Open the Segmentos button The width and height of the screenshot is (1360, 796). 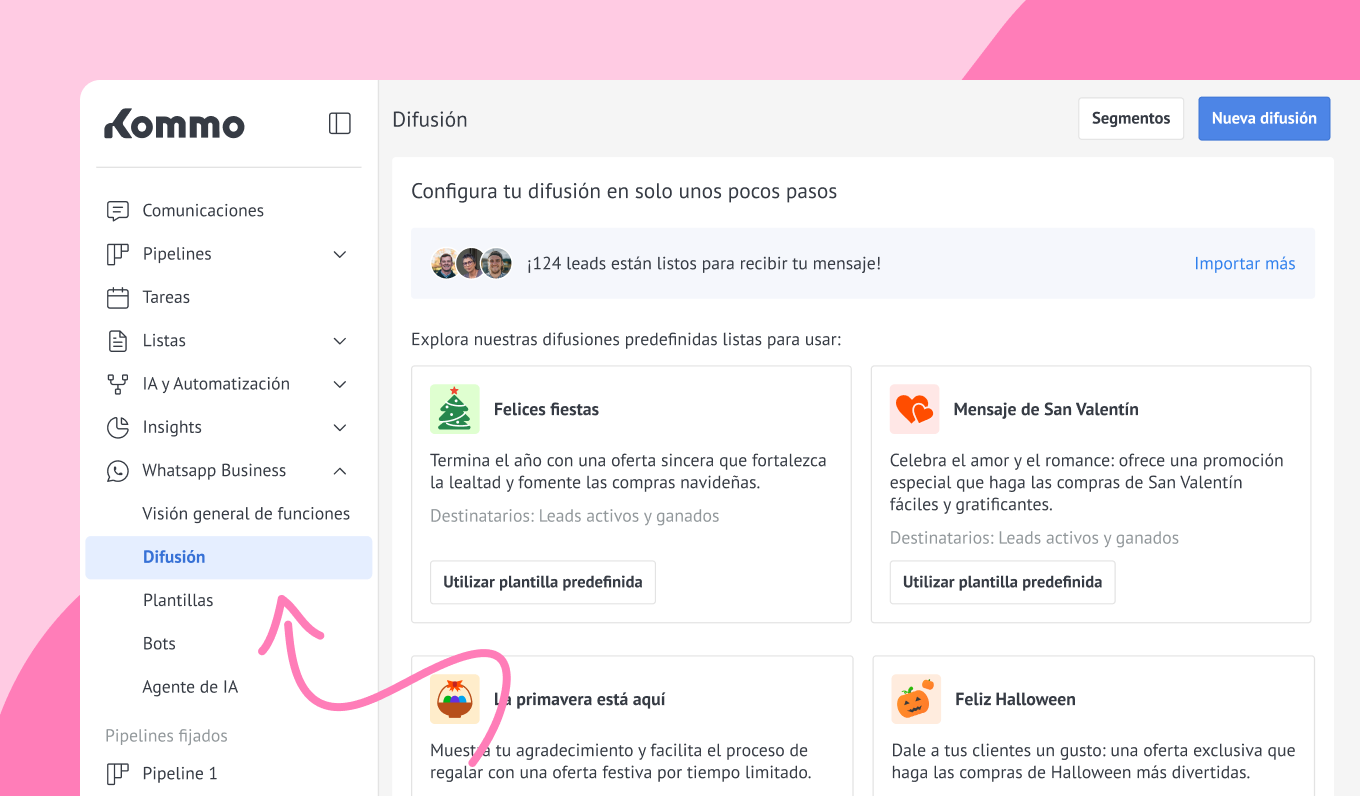[x=1130, y=118]
